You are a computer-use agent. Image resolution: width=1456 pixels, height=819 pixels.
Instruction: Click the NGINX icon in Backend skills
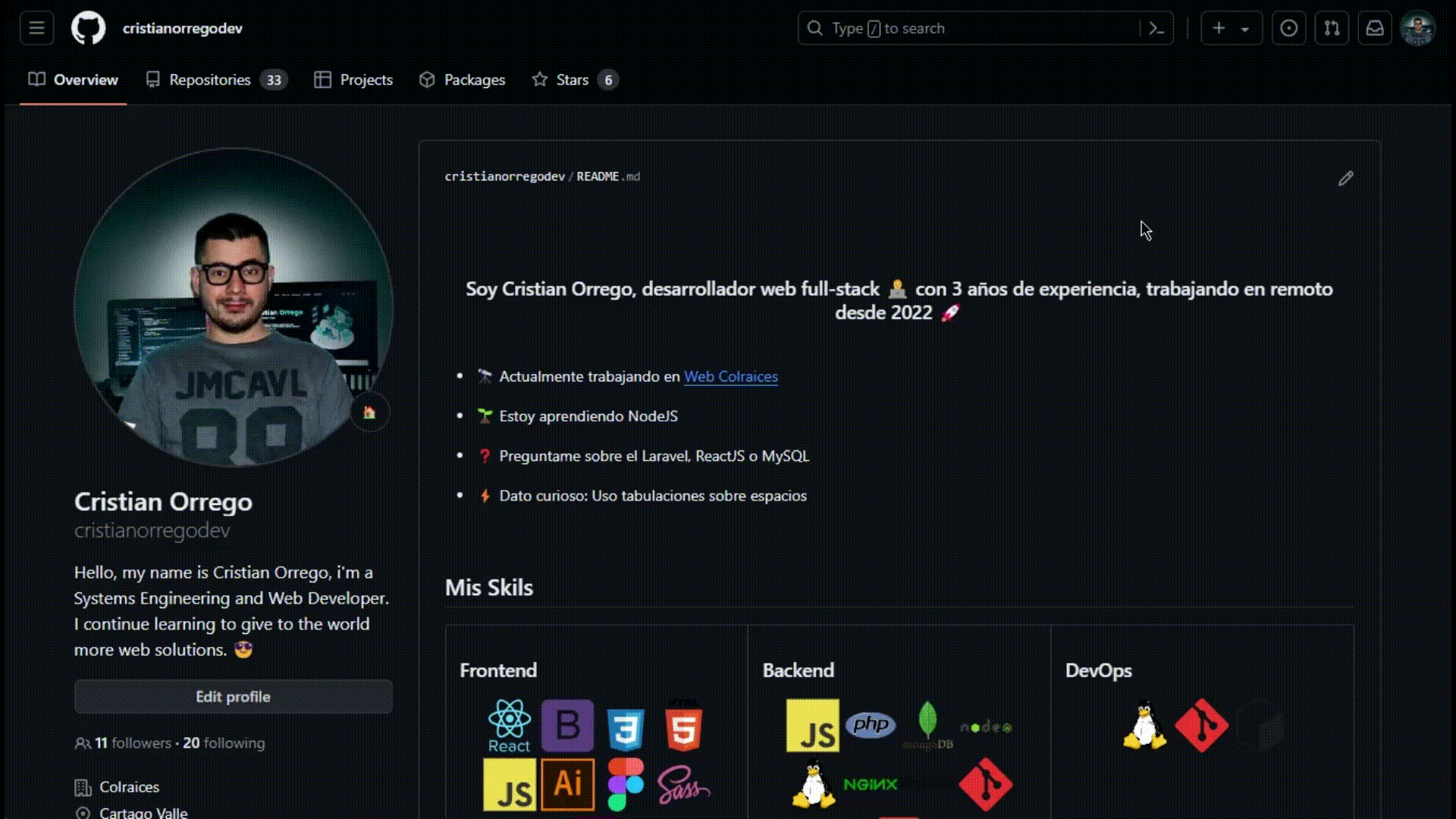(869, 784)
